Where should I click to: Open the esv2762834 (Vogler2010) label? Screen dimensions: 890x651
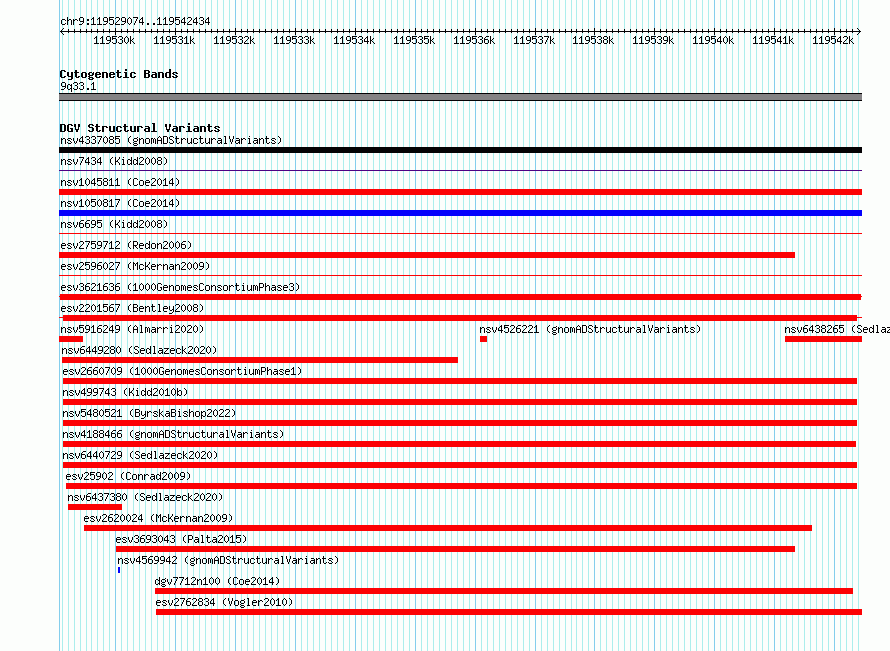click(x=224, y=602)
